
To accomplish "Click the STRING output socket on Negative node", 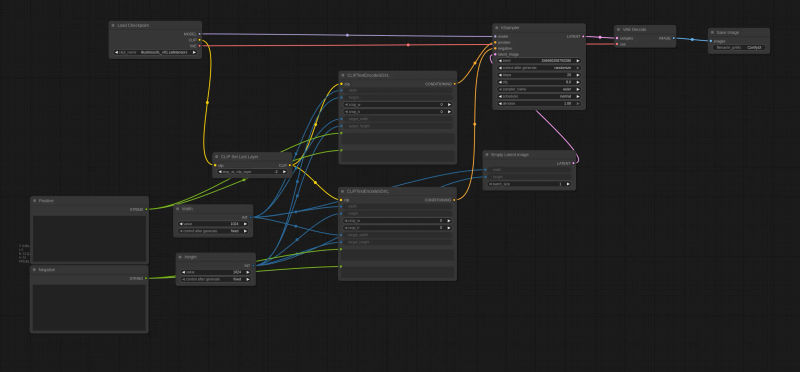I will (x=146, y=278).
